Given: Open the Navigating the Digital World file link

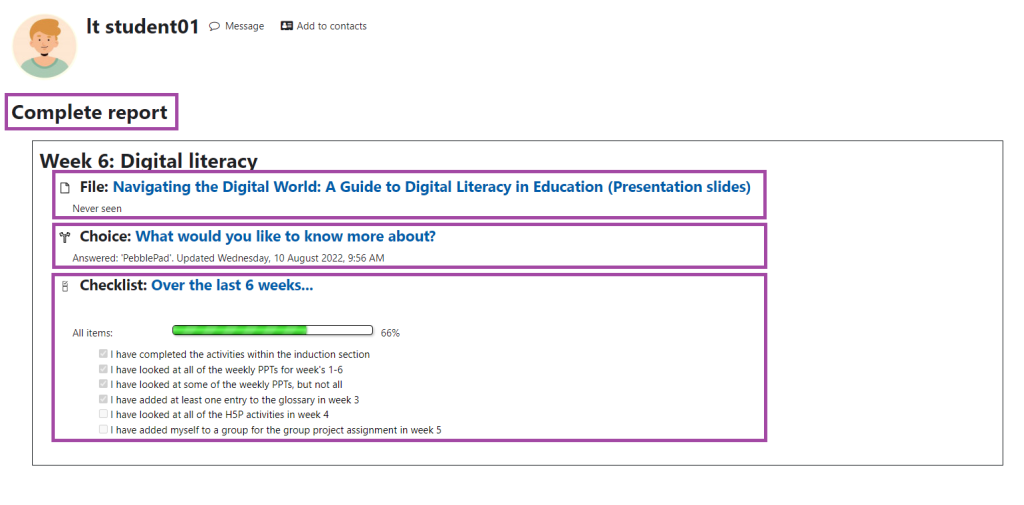Looking at the screenshot, I should (432, 187).
